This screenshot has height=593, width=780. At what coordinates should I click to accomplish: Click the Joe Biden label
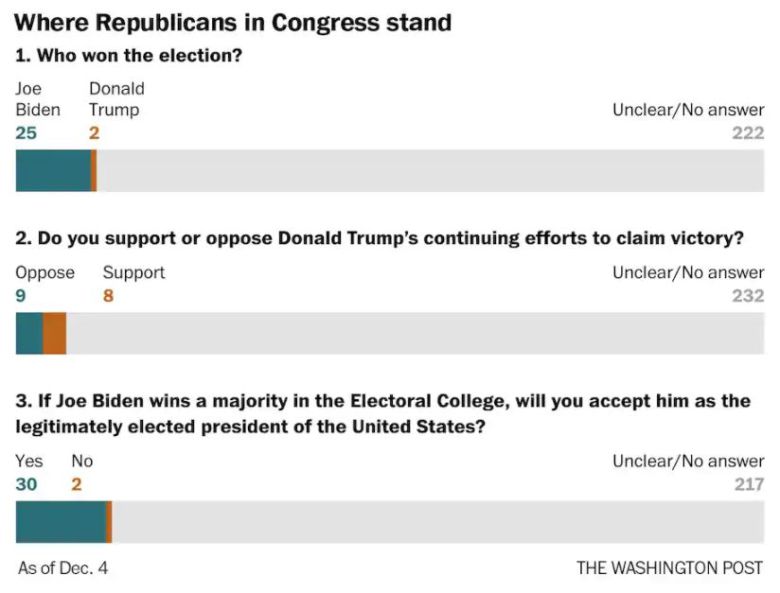[x=37, y=99]
